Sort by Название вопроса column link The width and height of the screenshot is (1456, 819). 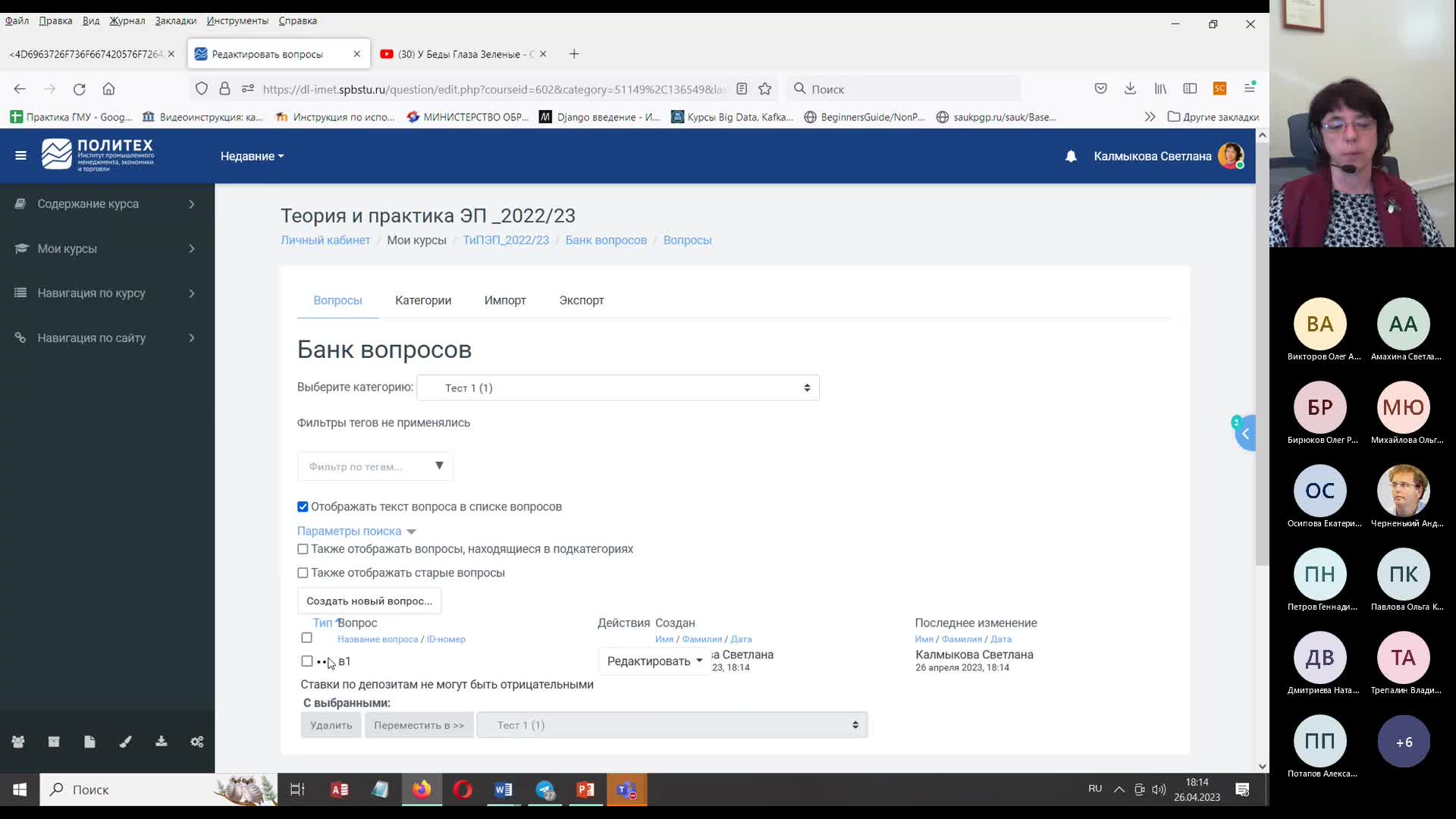point(378,639)
